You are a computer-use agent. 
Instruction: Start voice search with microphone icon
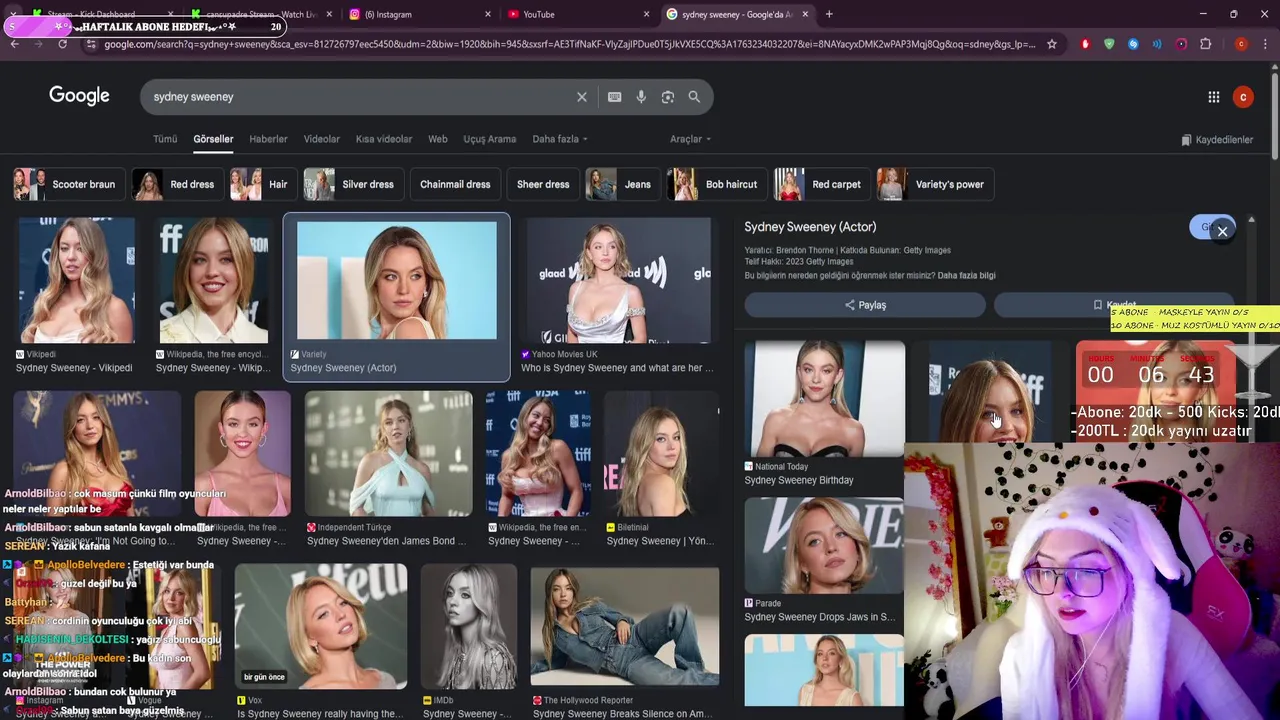point(641,97)
